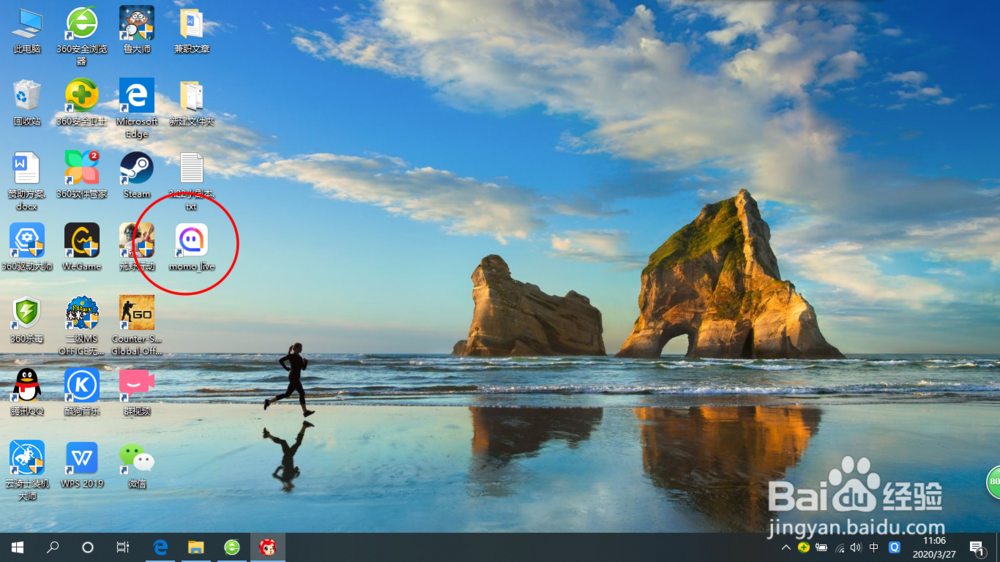Image resolution: width=1000 pixels, height=562 pixels.
Task: Select the WeGame desktop shortcut
Action: click(x=82, y=248)
